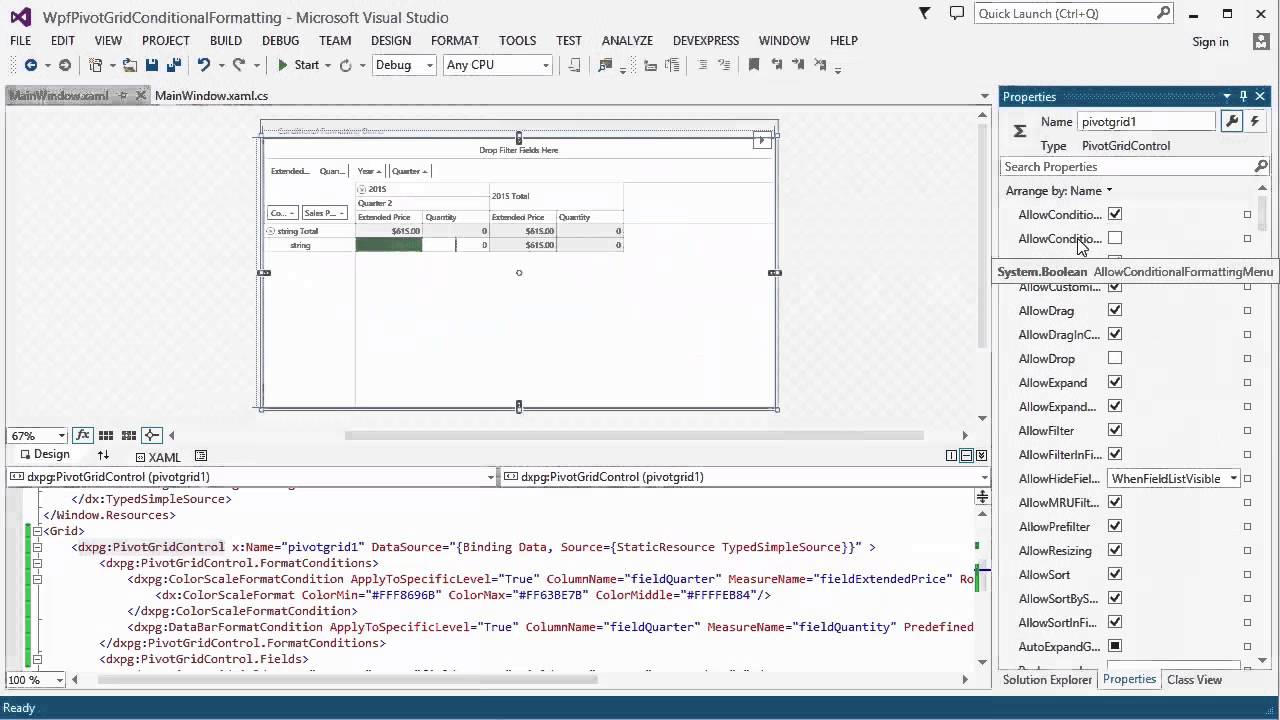Switch to the MainWindow.xaml.cs tab
This screenshot has height=720, width=1280.
point(211,96)
